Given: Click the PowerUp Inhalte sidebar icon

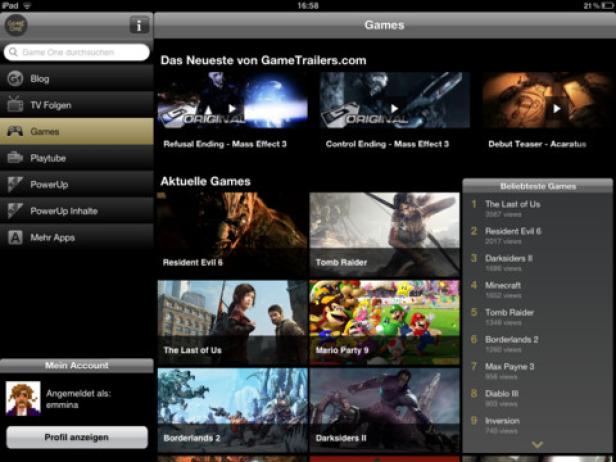Looking at the screenshot, I should click(x=15, y=211).
